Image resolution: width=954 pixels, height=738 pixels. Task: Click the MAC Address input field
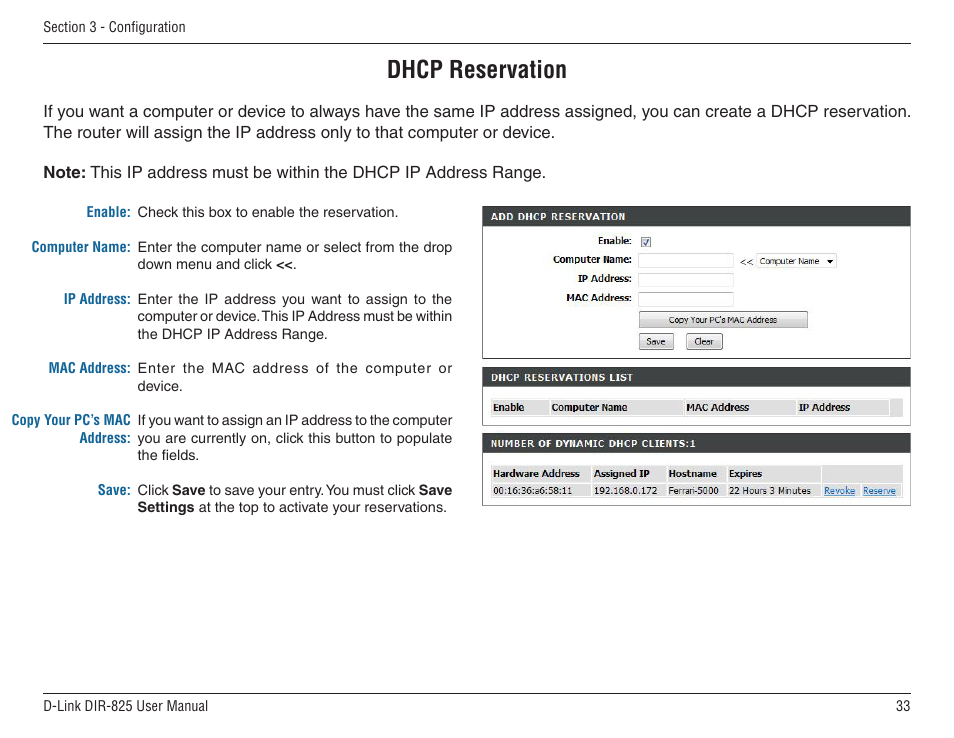tap(686, 299)
